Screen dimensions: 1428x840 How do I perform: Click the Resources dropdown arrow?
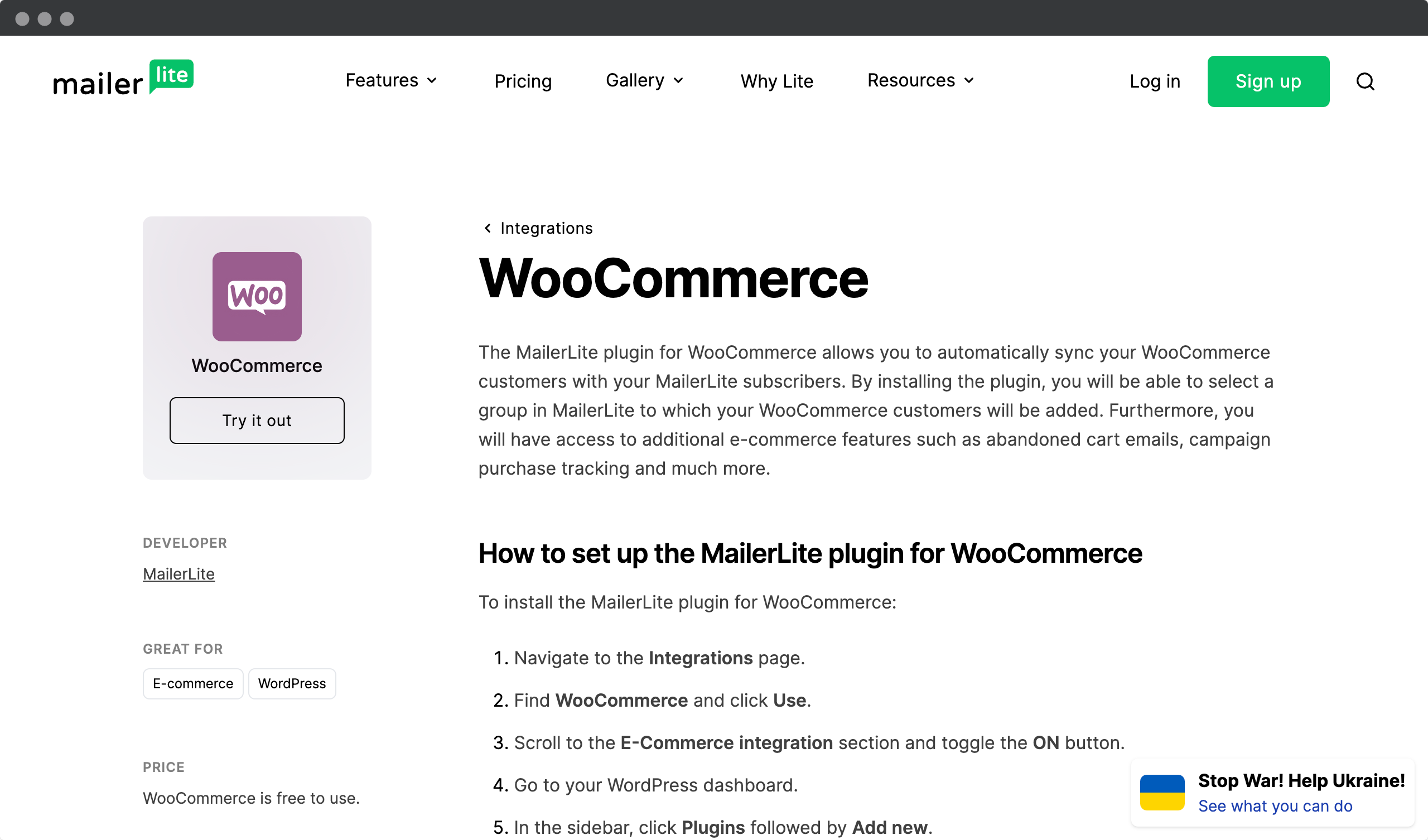pyautogui.click(x=969, y=80)
